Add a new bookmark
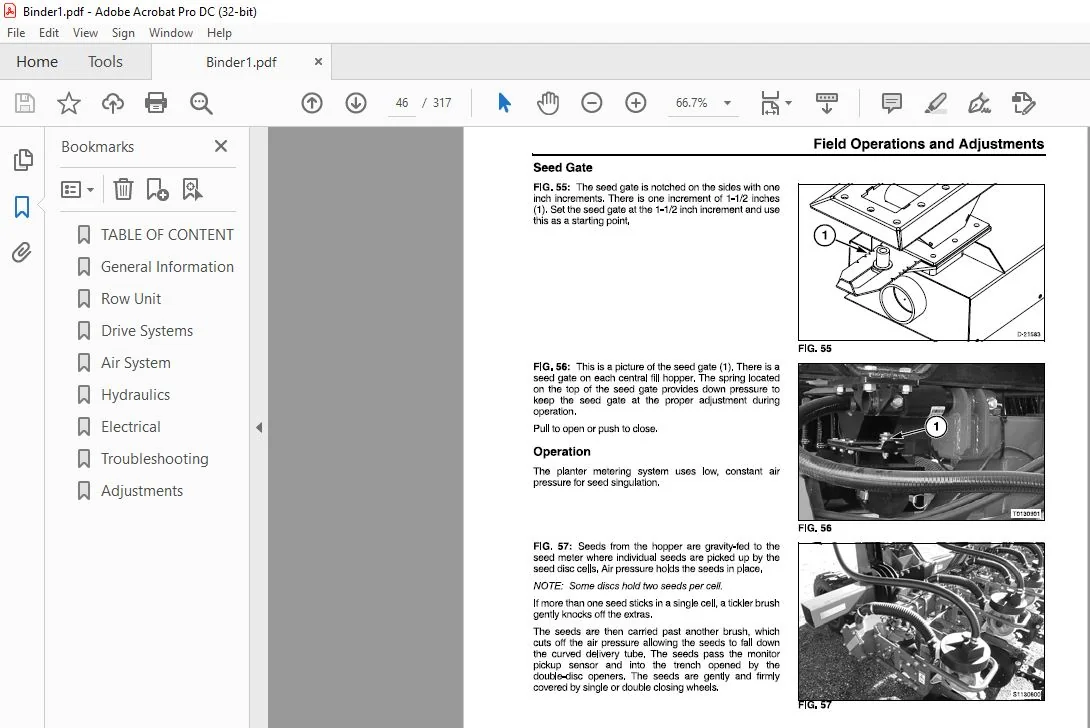Screen dimensions: 1090x728 click(x=157, y=189)
